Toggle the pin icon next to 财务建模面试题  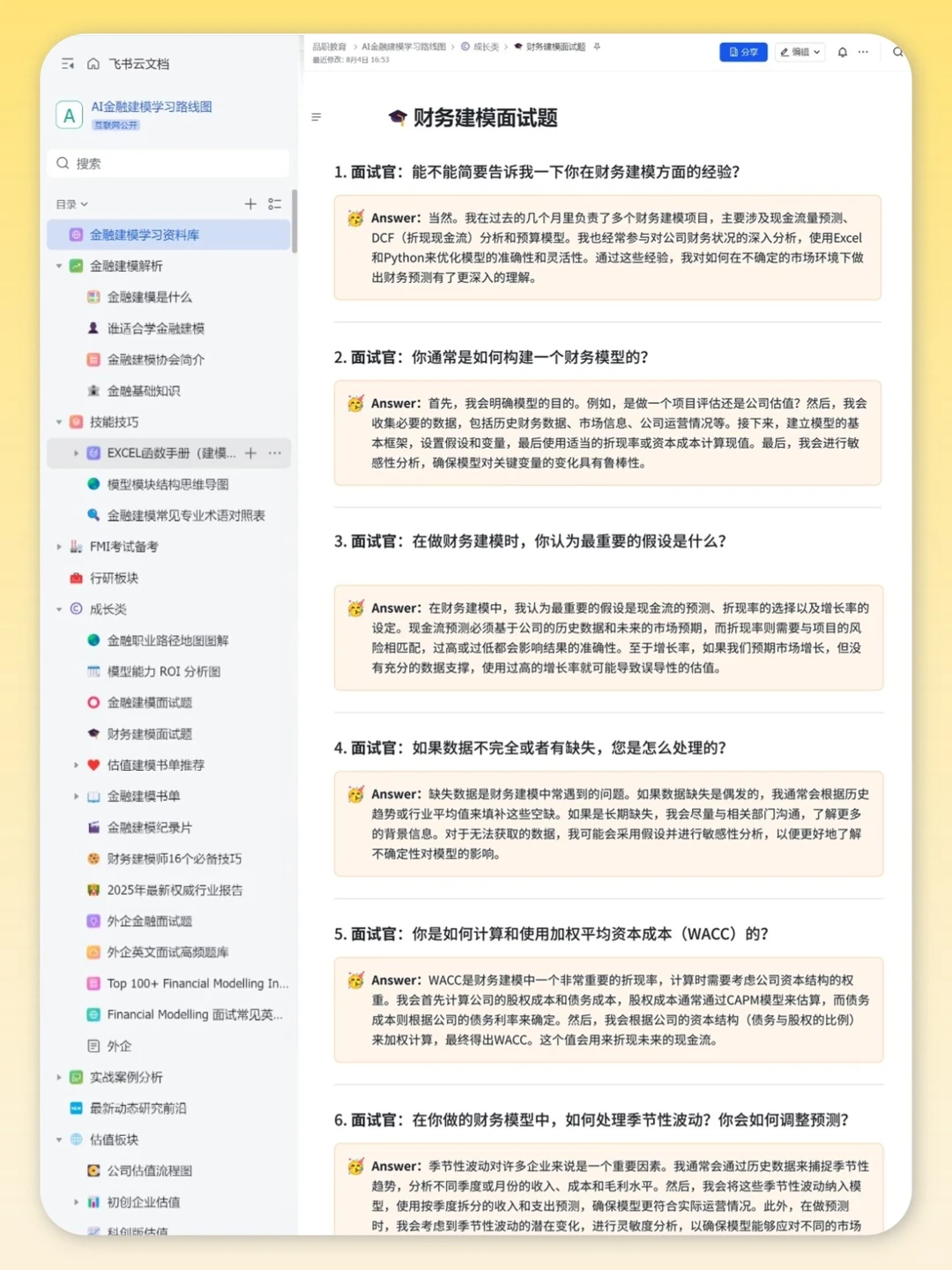(x=597, y=47)
